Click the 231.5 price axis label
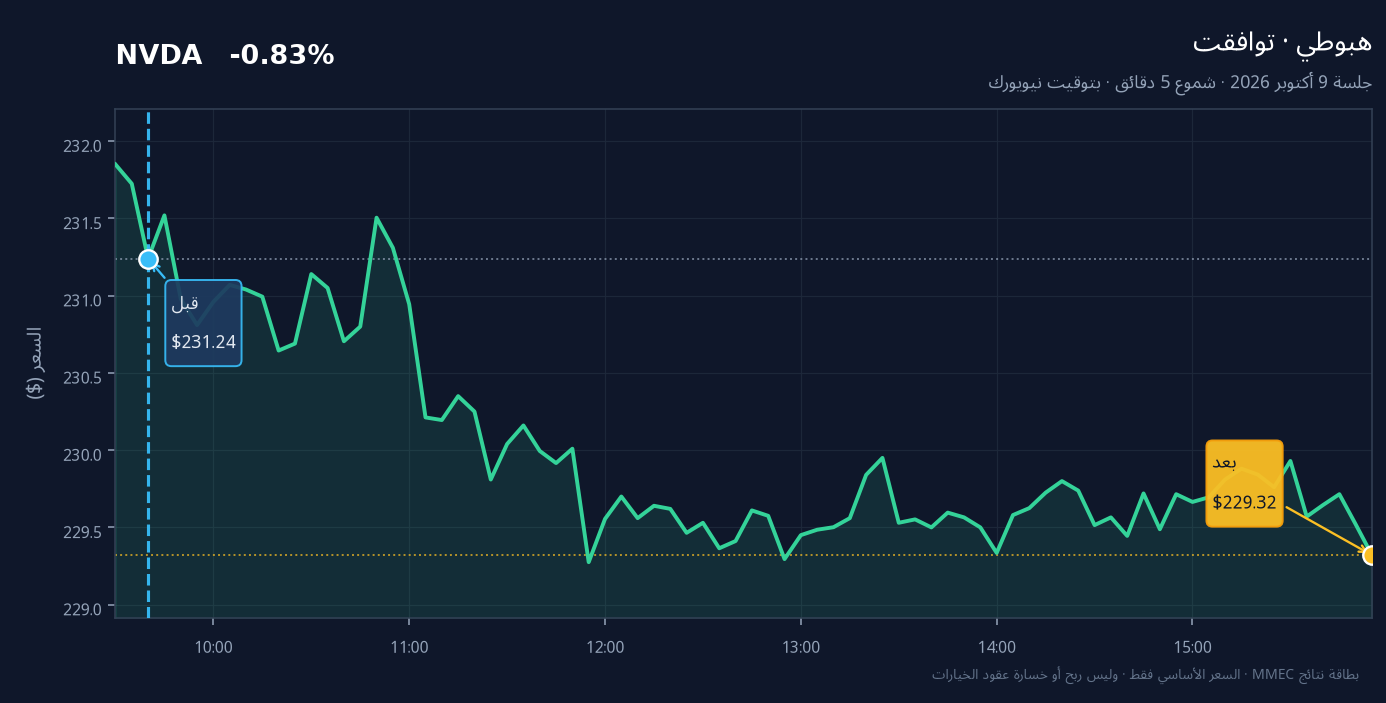Viewport: 1386px width, 703px height. (x=82, y=223)
